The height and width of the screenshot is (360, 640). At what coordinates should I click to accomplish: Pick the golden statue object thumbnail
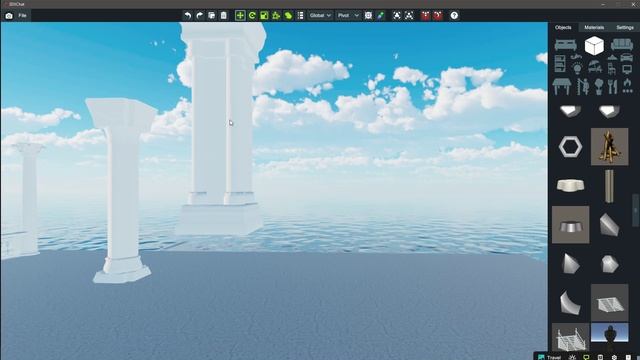(x=609, y=147)
